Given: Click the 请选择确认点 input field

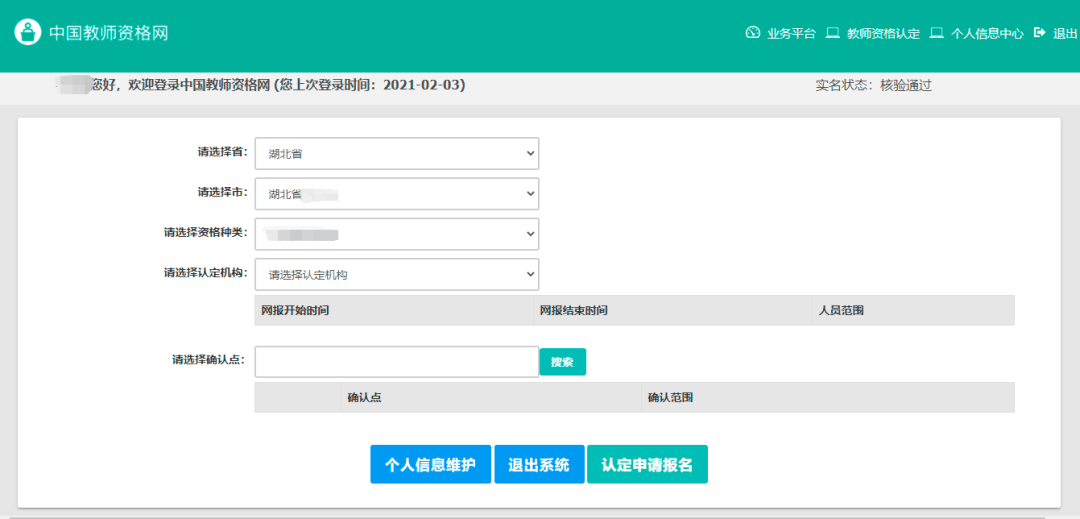Looking at the screenshot, I should [x=397, y=361].
